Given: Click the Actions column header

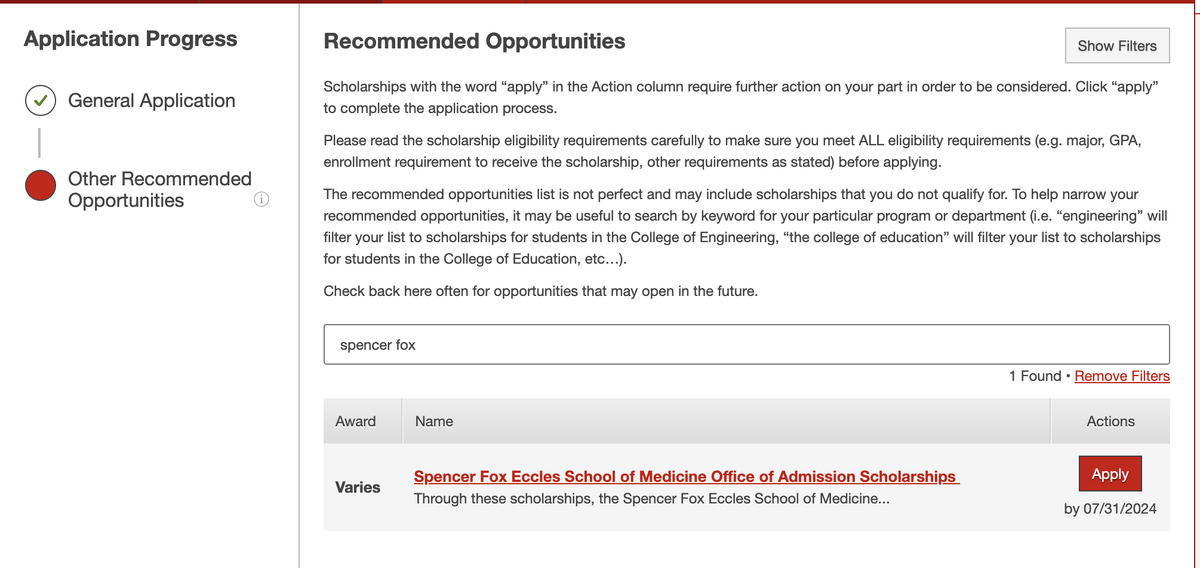Looking at the screenshot, I should point(1110,422).
